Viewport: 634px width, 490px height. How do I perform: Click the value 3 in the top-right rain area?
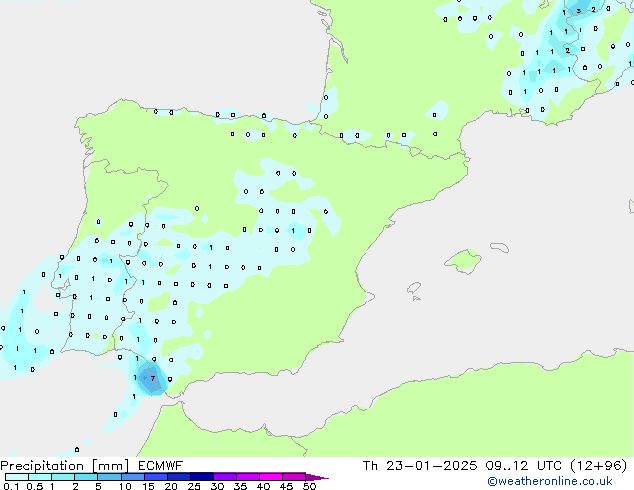point(578,12)
